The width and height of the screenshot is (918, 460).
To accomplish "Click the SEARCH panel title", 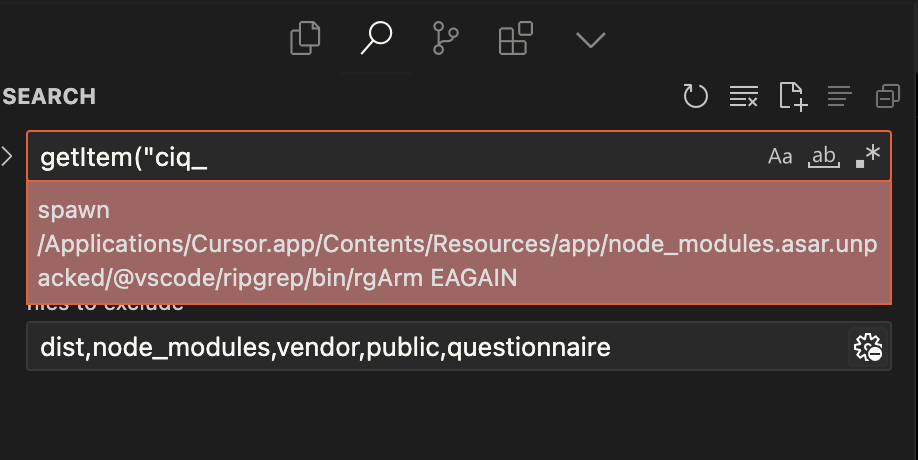I will pyautogui.click(x=49, y=97).
